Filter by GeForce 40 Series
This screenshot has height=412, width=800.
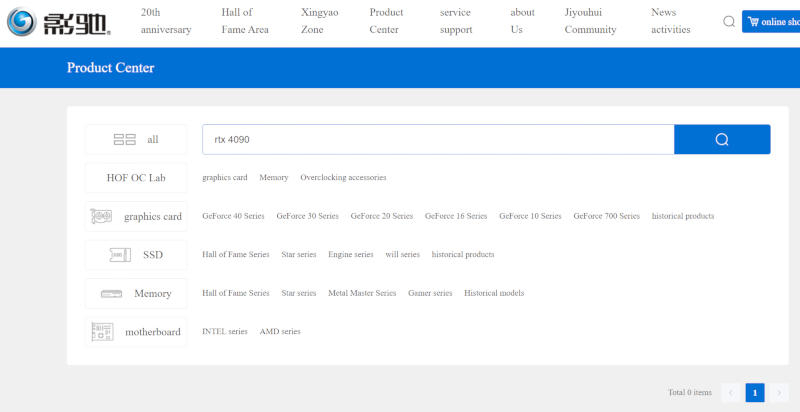click(x=233, y=216)
